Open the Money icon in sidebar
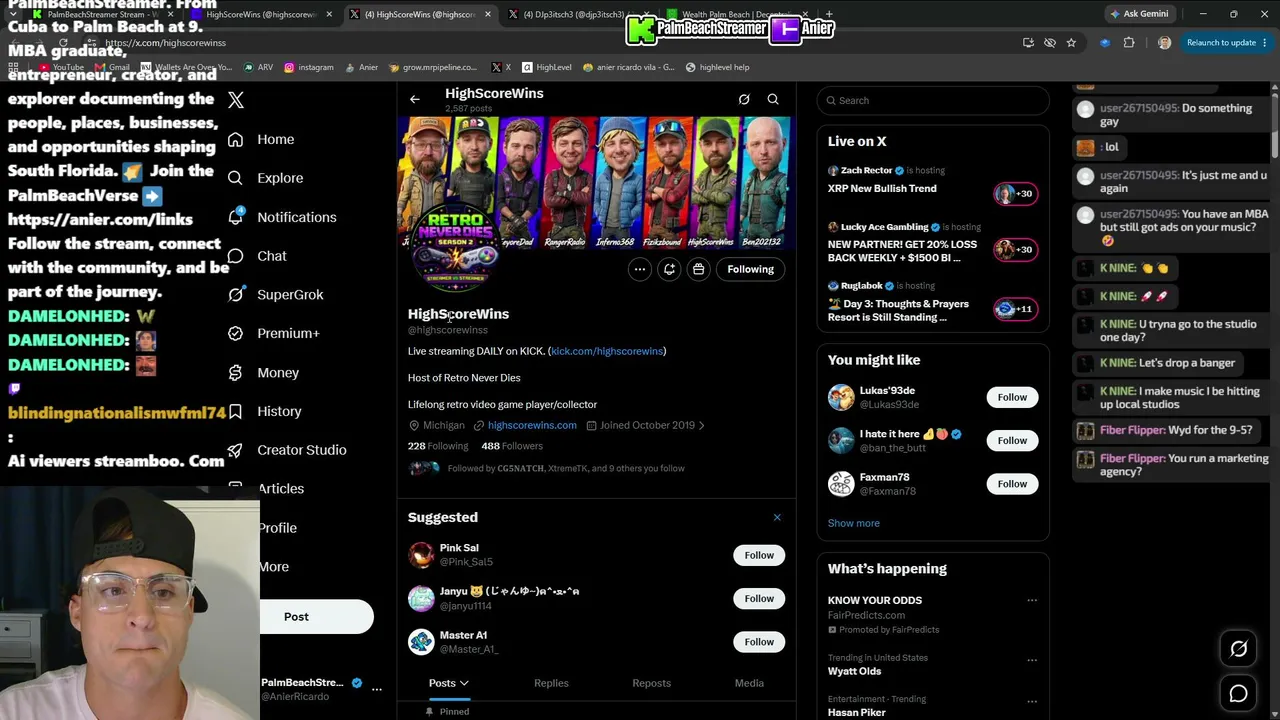 [x=235, y=372]
